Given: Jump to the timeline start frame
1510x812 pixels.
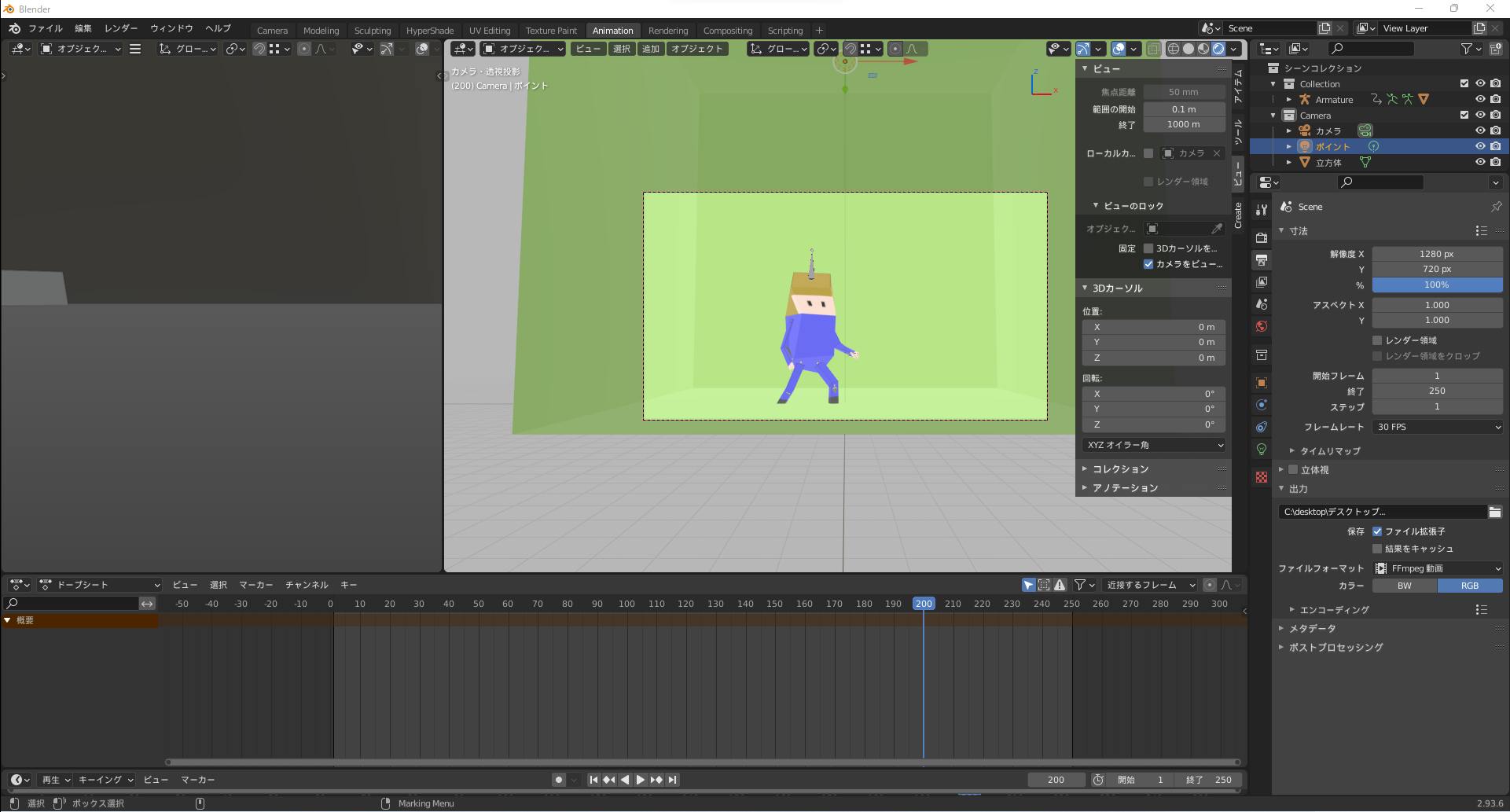Looking at the screenshot, I should 593,780.
